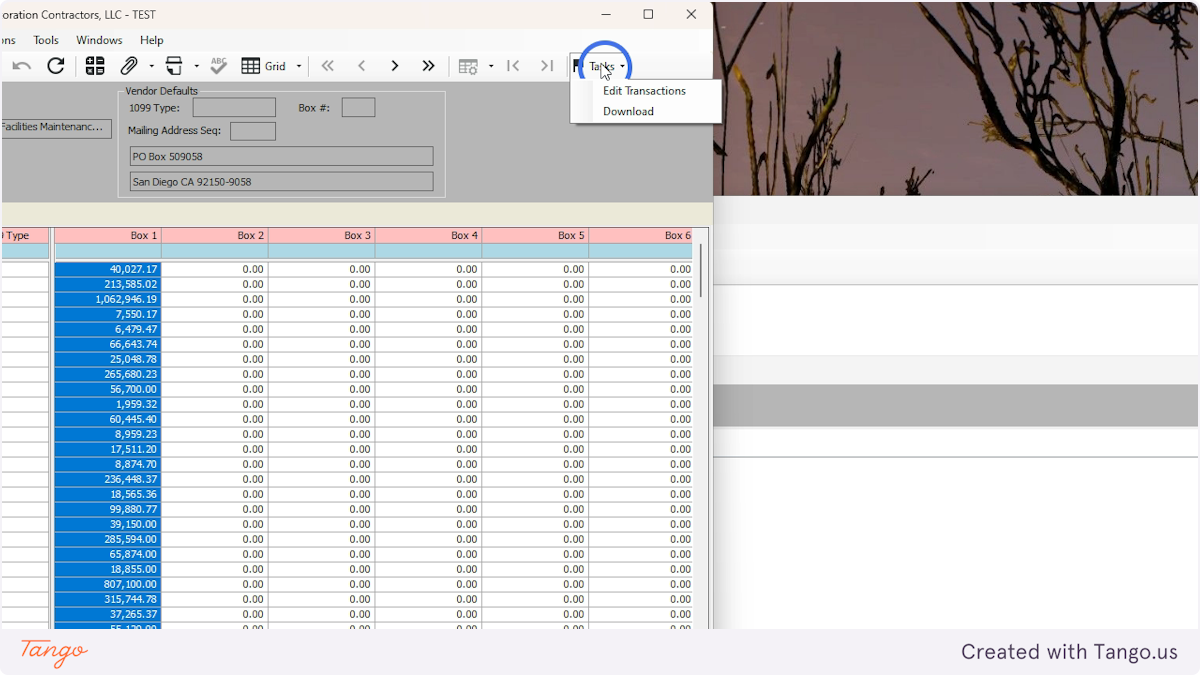This screenshot has height=675, width=1200.
Task: Select the Facilities Maintenance tab
Action: click(x=55, y=127)
